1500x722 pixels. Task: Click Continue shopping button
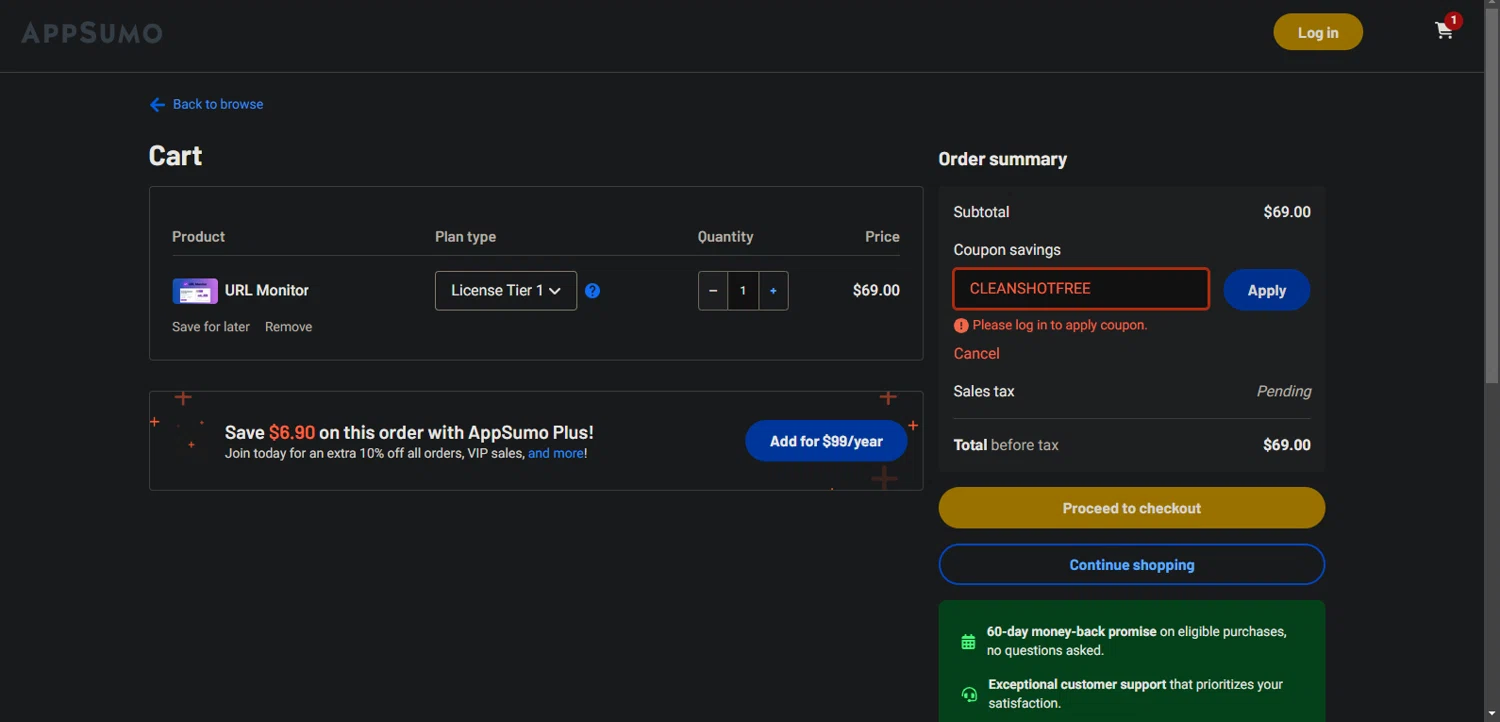click(1131, 565)
